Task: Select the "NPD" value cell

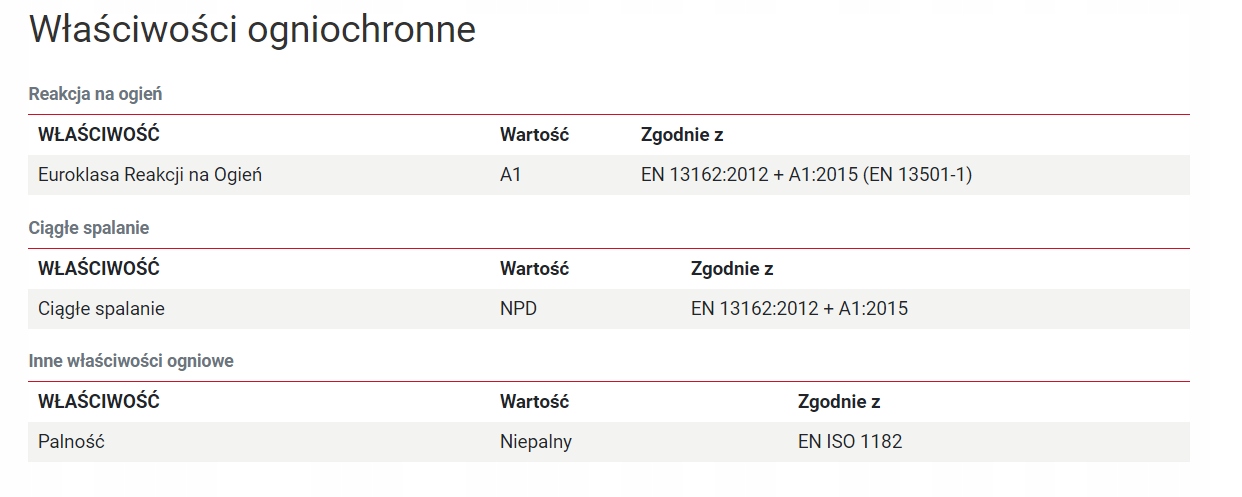Action: (518, 309)
